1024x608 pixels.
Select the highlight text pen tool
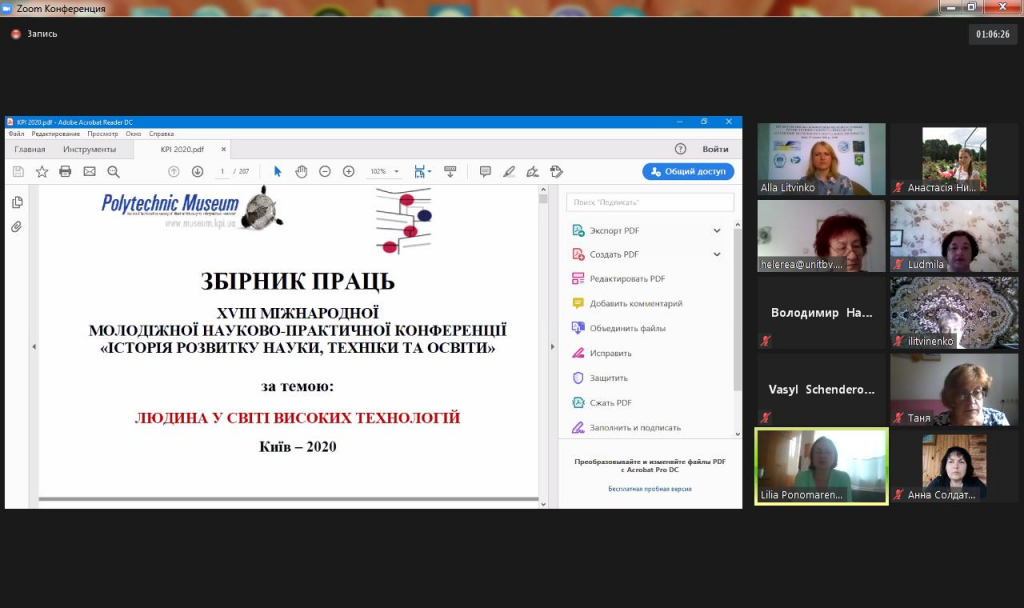[509, 172]
